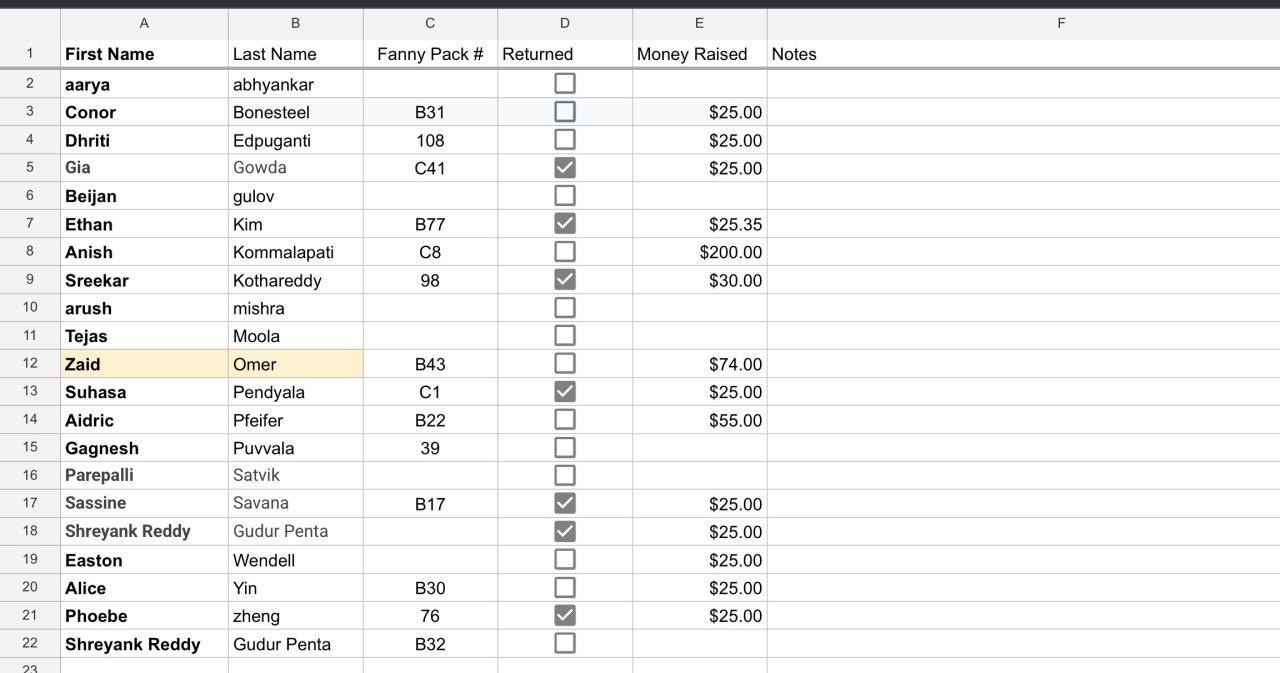This screenshot has height=673, width=1280.
Task: Uncheck Returned checkbox for Gia Gowda
Action: coord(565,168)
